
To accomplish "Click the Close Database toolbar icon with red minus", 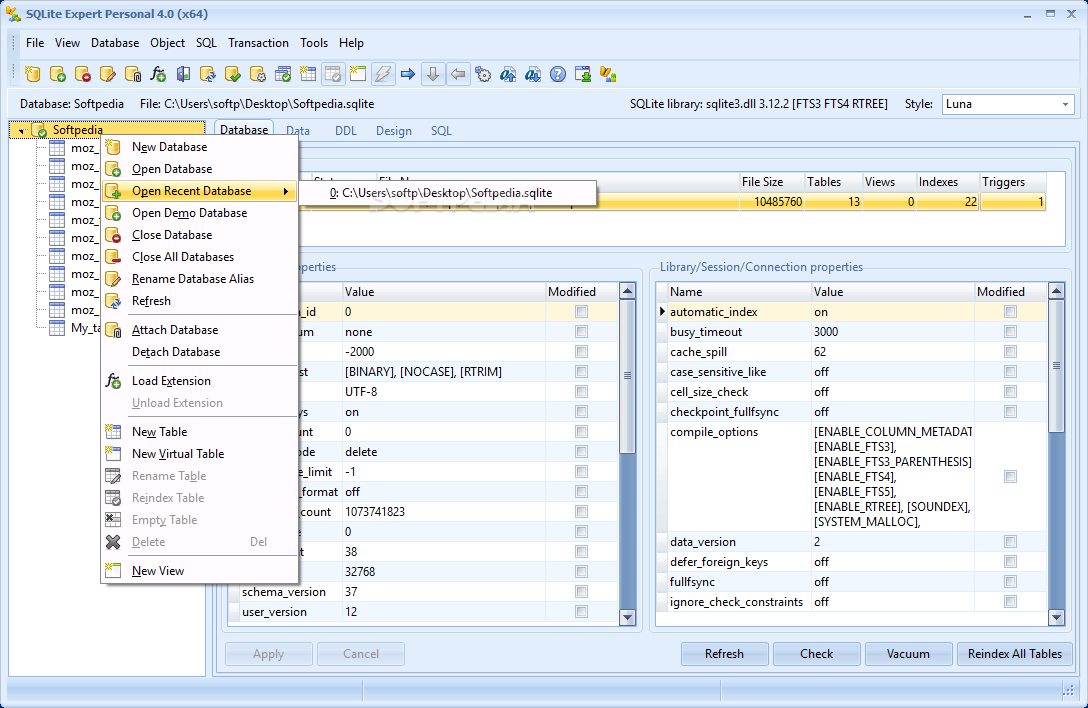I will point(83,74).
